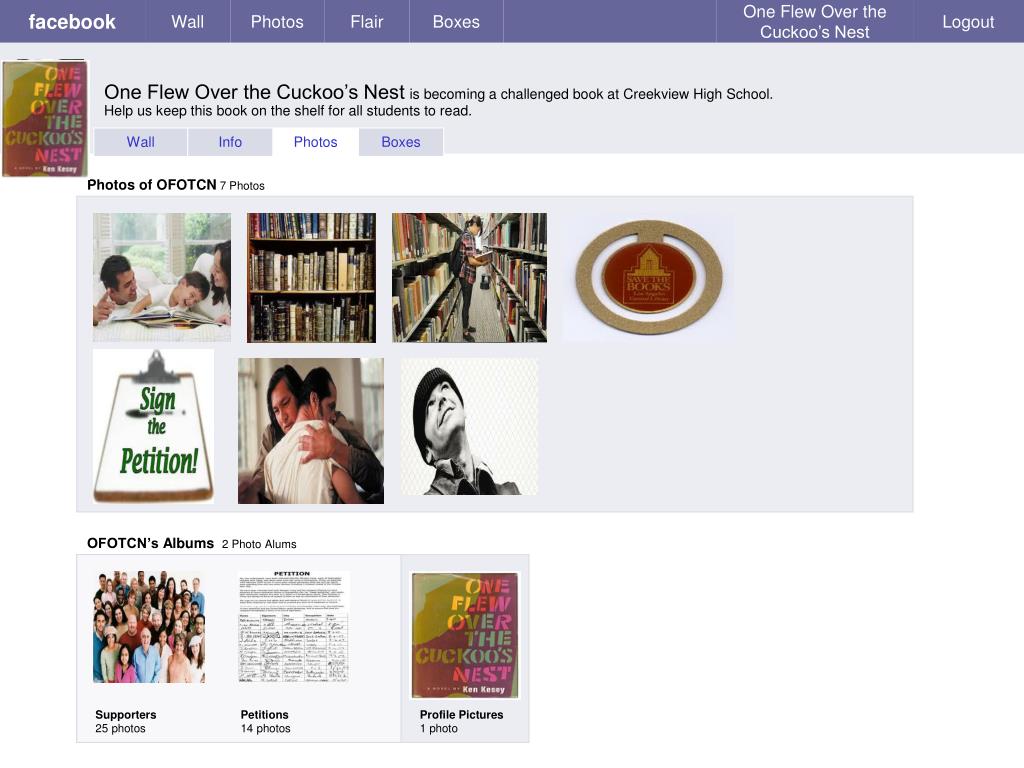
Task: Open the family reading a book photo
Action: 162,277
